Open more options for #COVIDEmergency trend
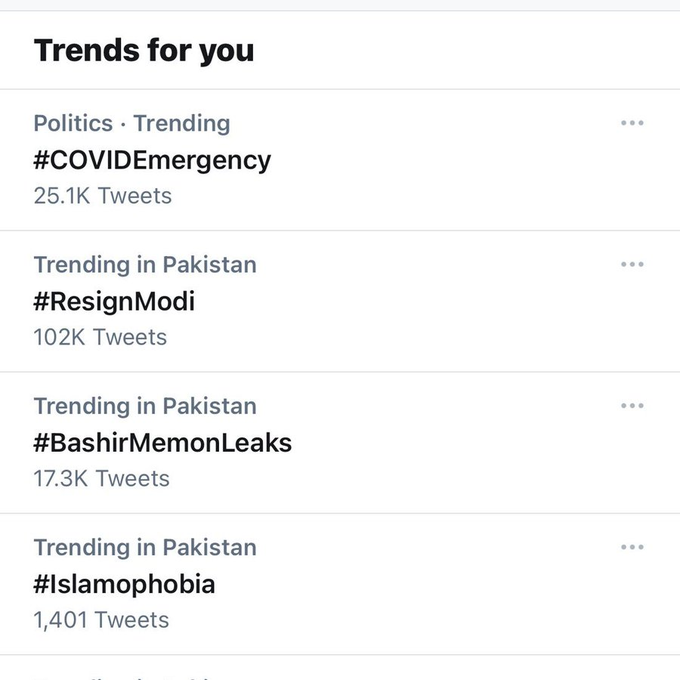680x680 pixels. (x=632, y=123)
